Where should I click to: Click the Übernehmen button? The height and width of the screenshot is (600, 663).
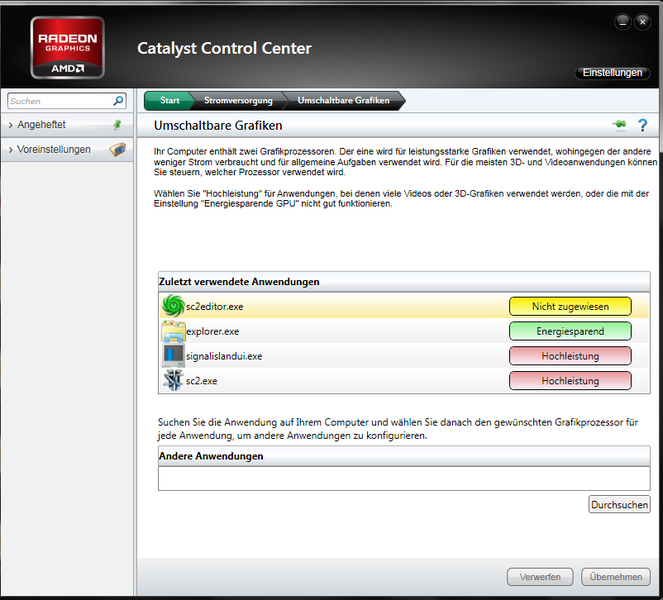click(616, 577)
